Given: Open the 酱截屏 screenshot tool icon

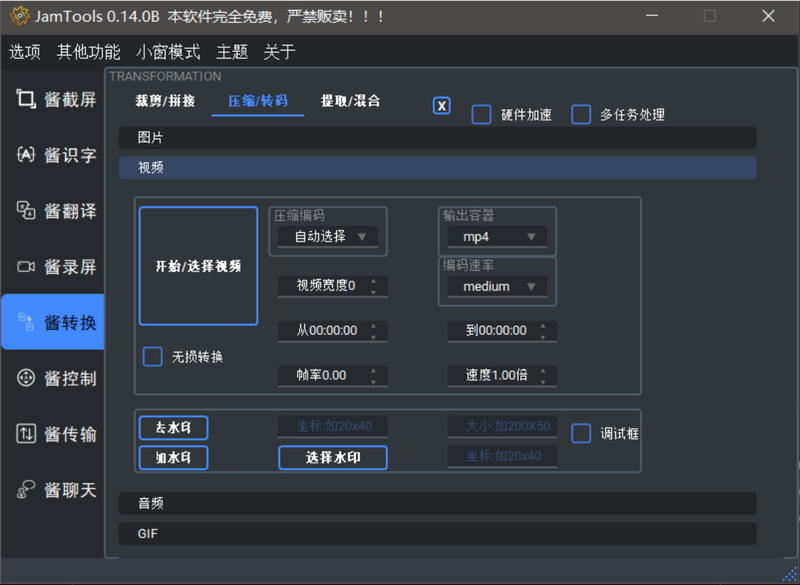Looking at the screenshot, I should pyautogui.click(x=27, y=99).
